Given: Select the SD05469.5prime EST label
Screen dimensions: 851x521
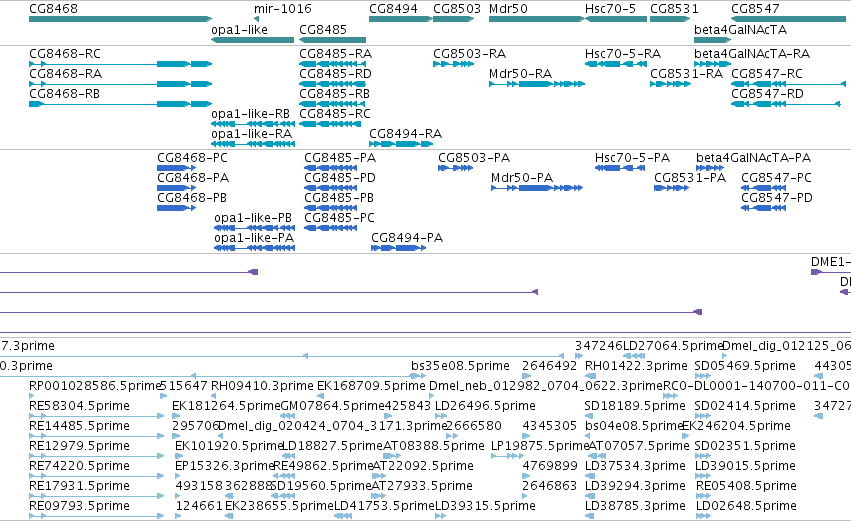Looking at the screenshot, I should coord(745,366).
